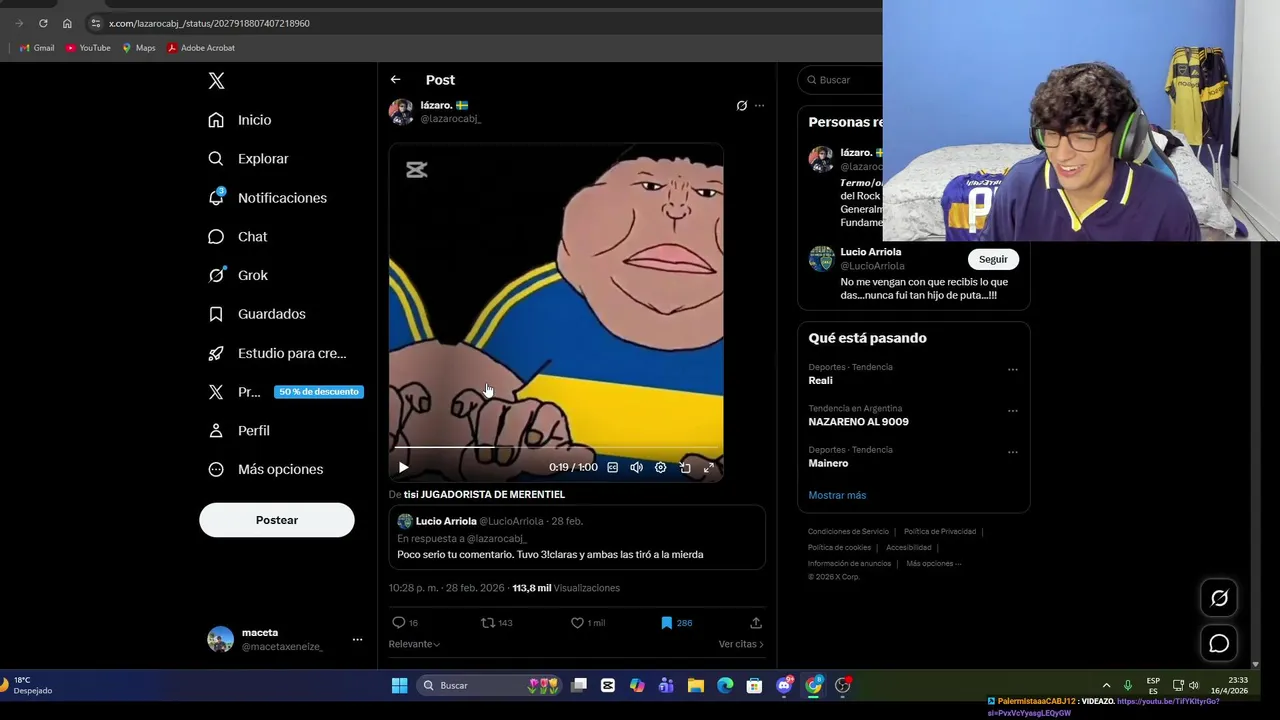Toggle picture-in-picture for the video

click(685, 467)
